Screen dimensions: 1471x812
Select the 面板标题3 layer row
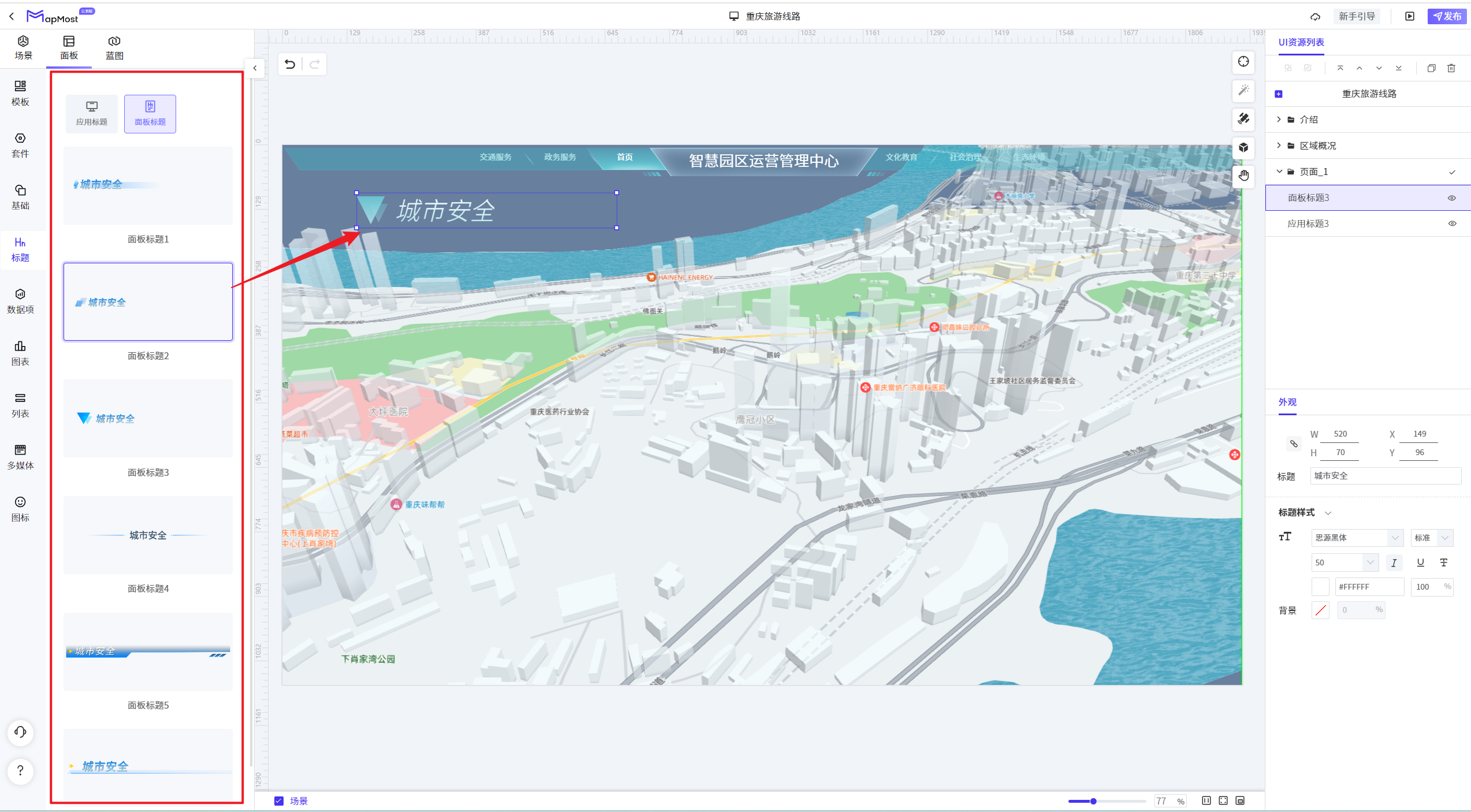point(1368,198)
